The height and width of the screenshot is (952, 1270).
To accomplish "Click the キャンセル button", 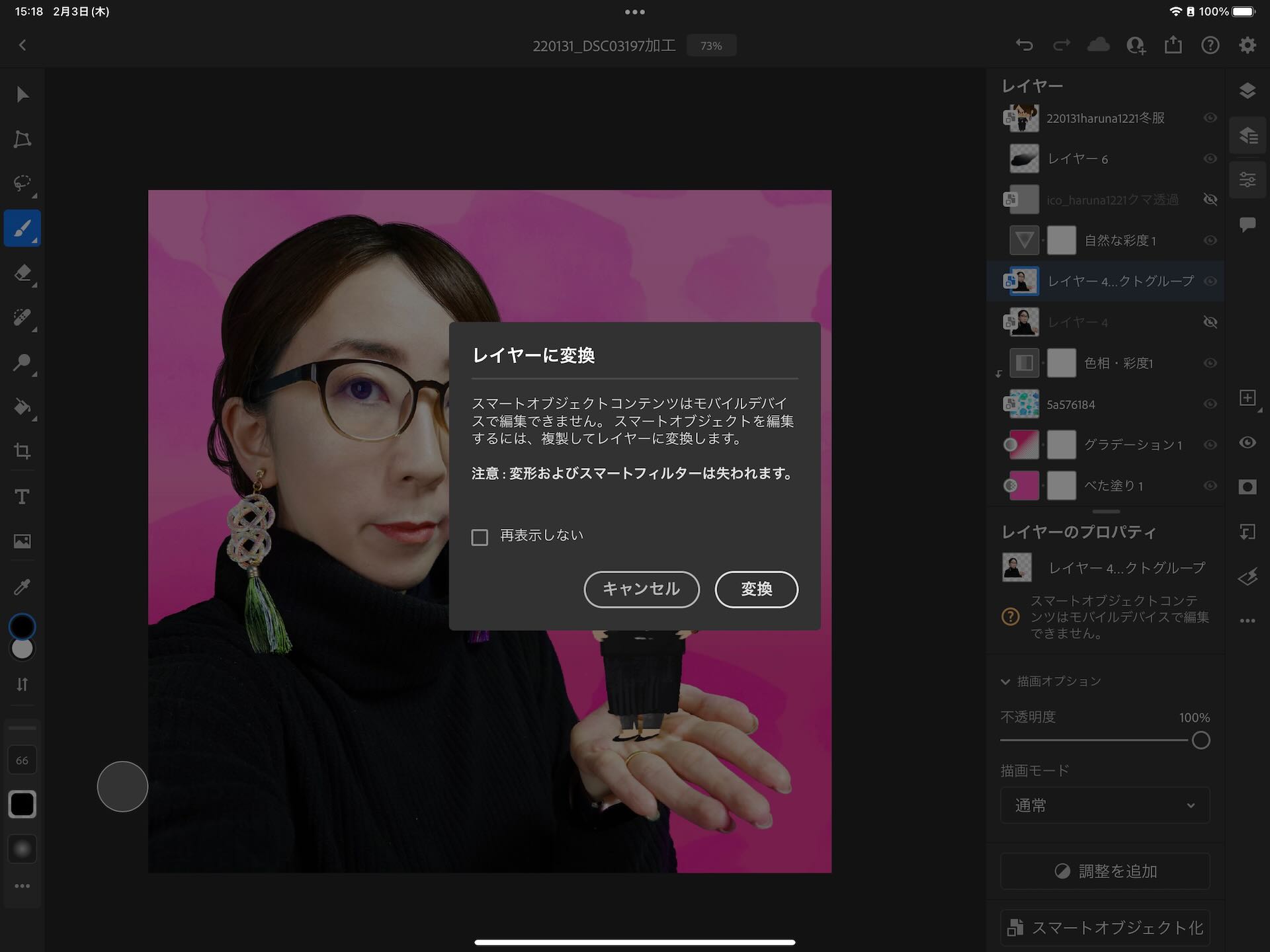I will (641, 589).
